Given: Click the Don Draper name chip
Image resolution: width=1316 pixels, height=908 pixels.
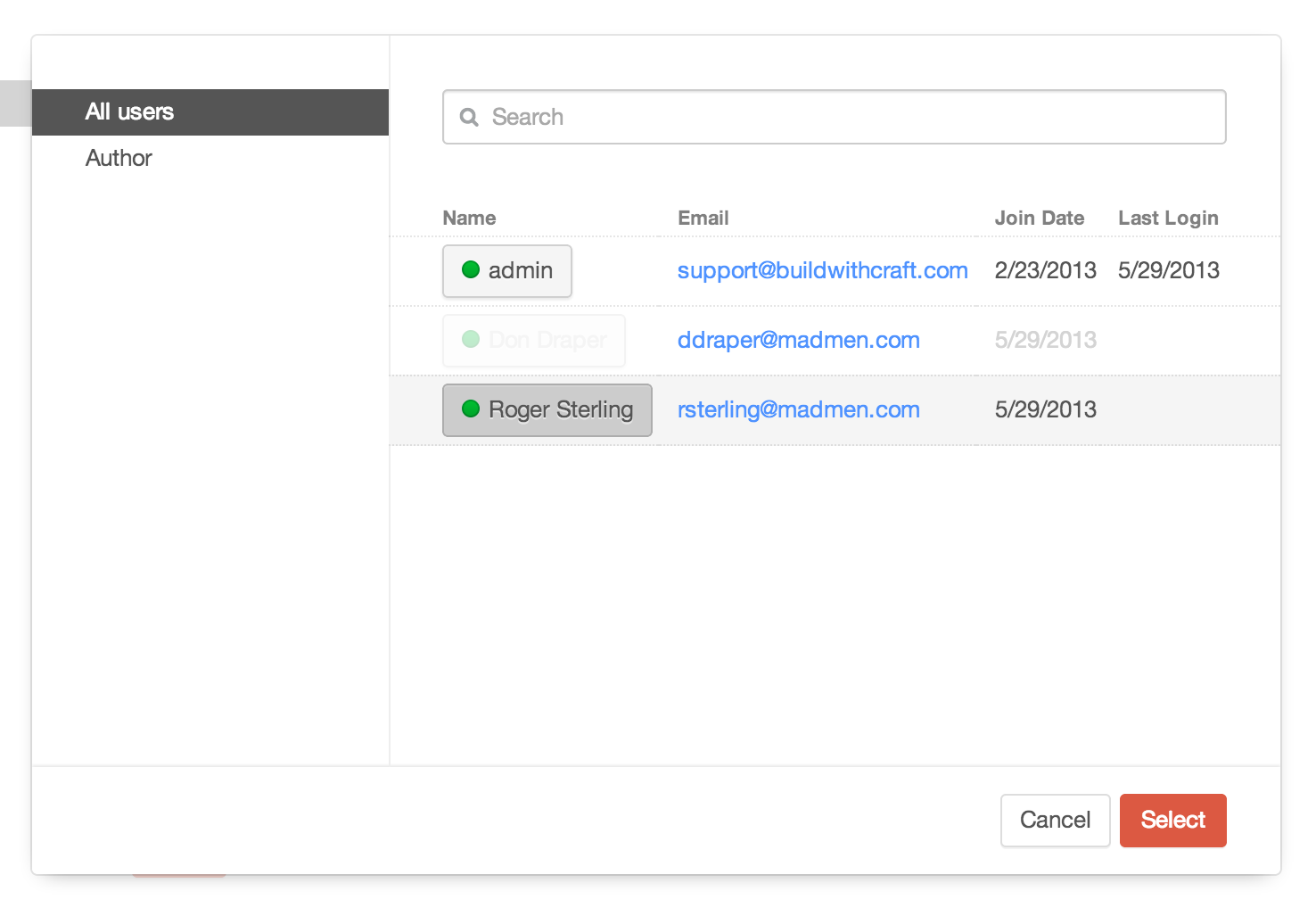Looking at the screenshot, I should (x=533, y=340).
